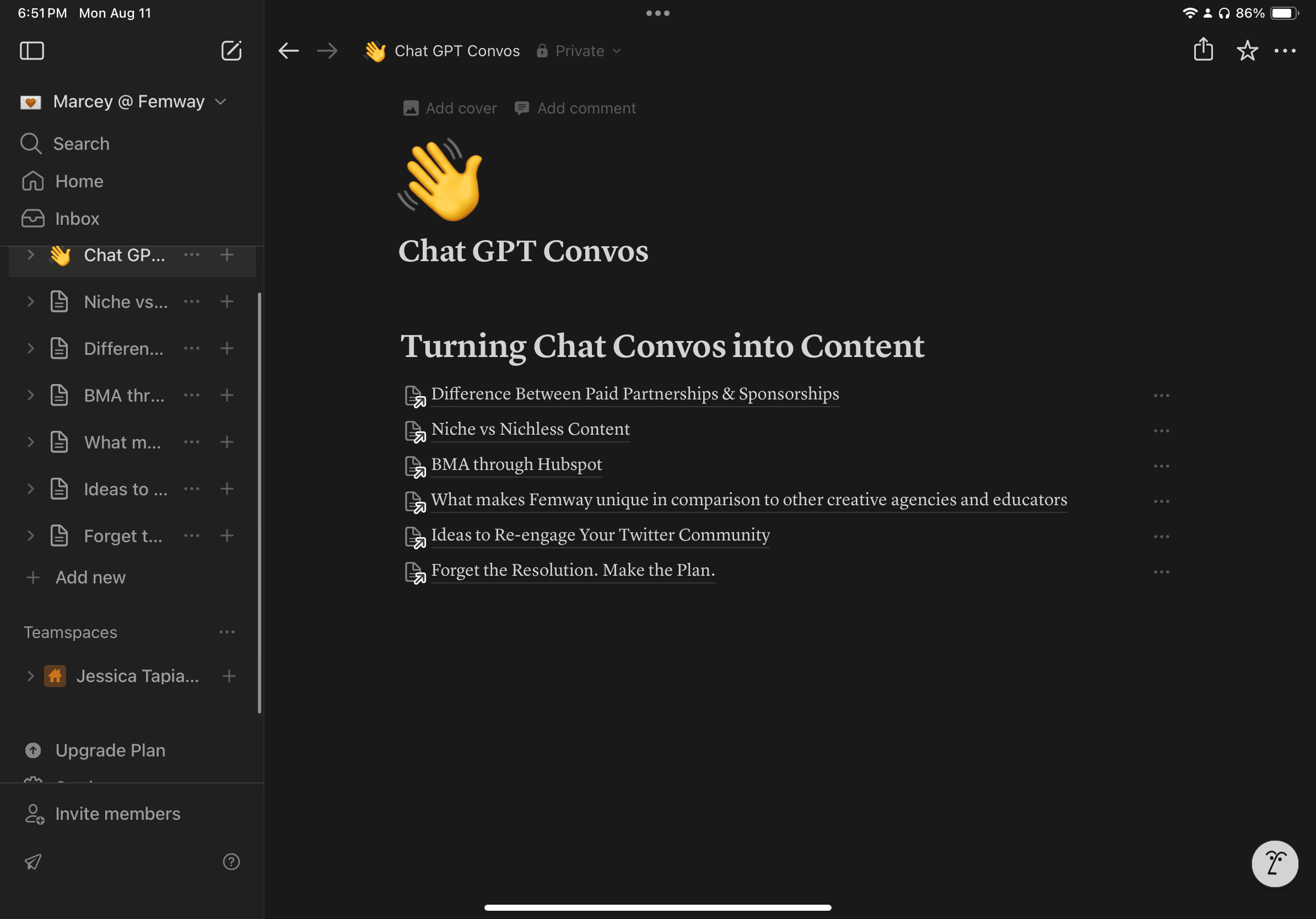The image size is (1316, 919).
Task: Click the Notion AI floating button
Action: click(1274, 863)
